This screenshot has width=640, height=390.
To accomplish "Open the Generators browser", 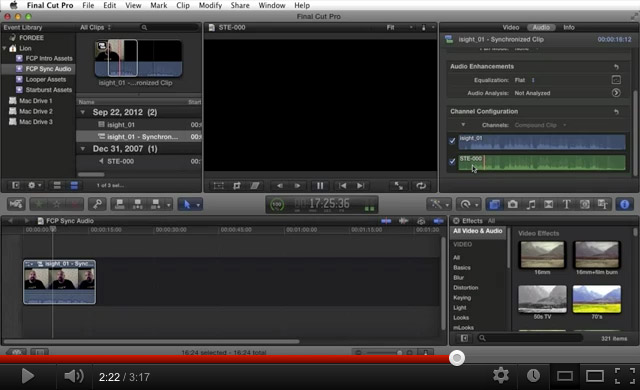I will (x=584, y=204).
